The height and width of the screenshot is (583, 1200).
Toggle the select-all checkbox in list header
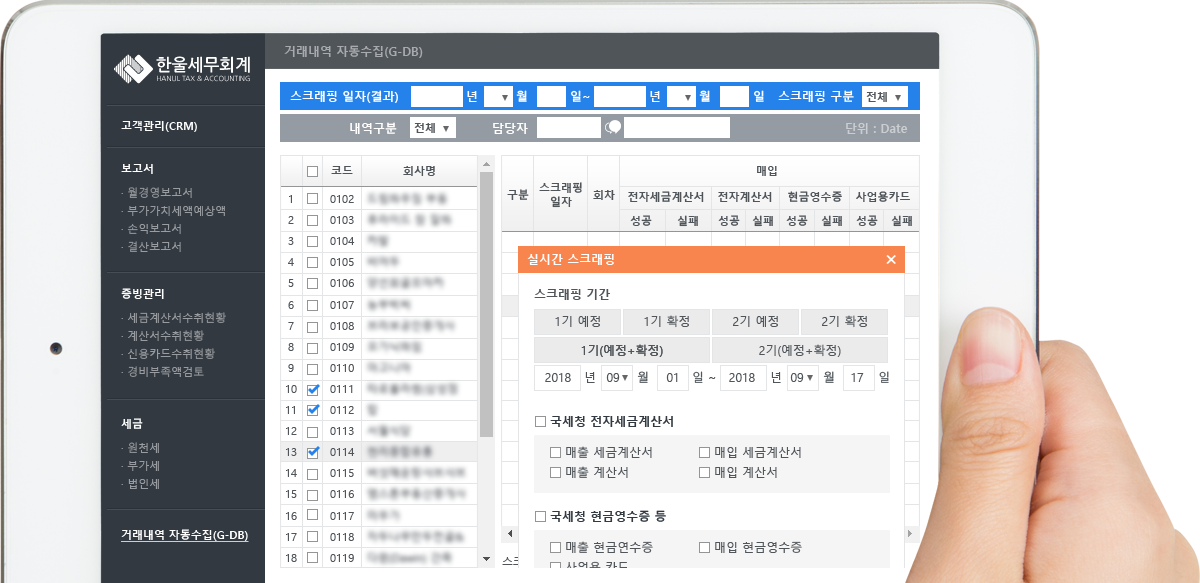[312, 170]
